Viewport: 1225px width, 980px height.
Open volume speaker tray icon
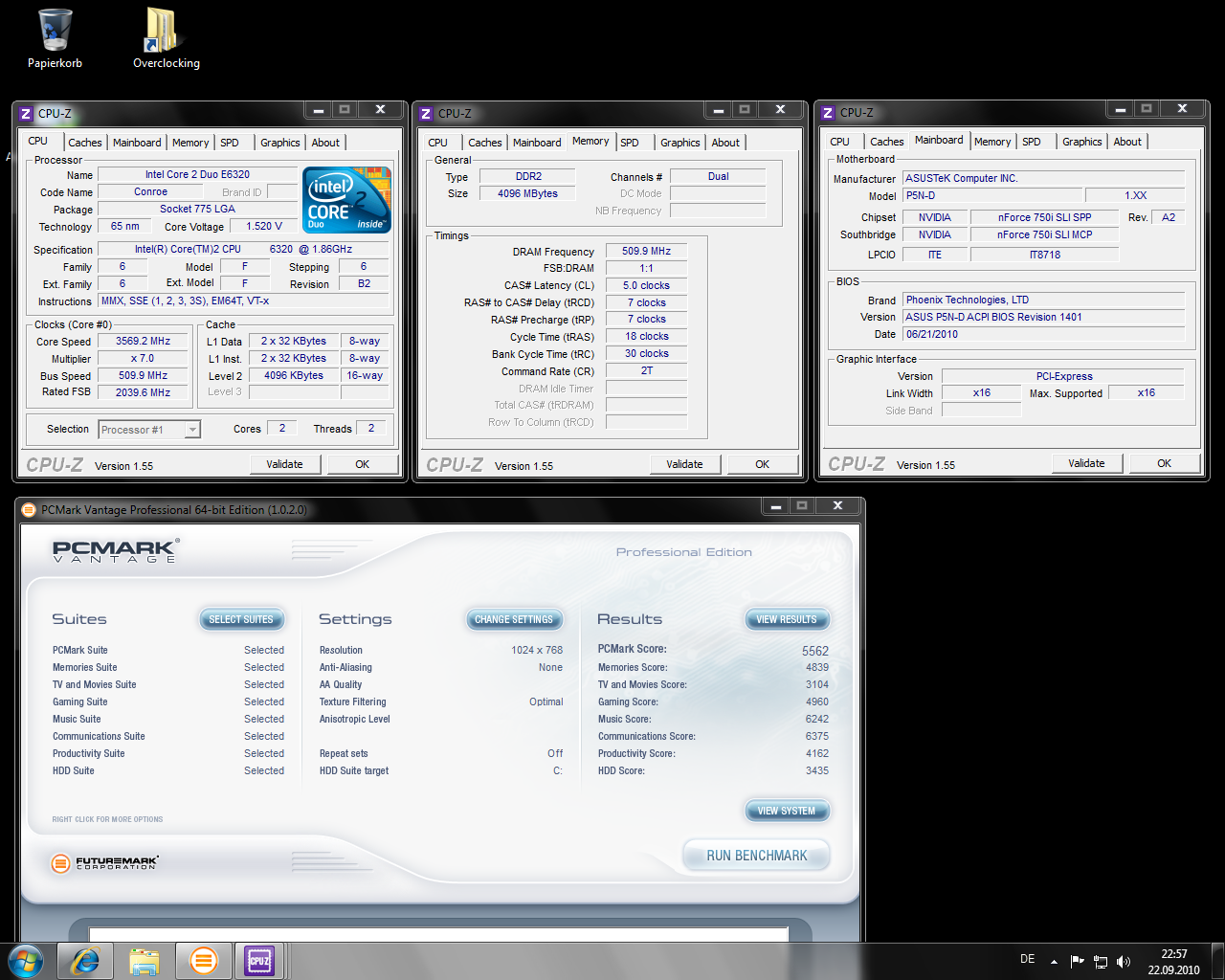(1124, 961)
